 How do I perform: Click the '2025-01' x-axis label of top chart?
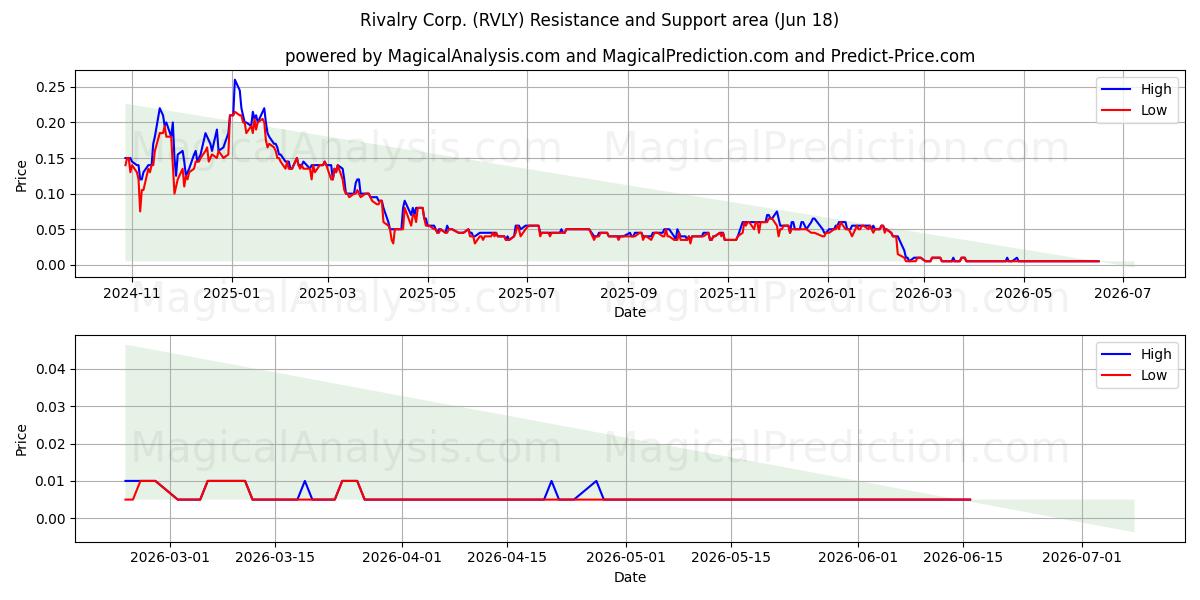click(x=232, y=294)
